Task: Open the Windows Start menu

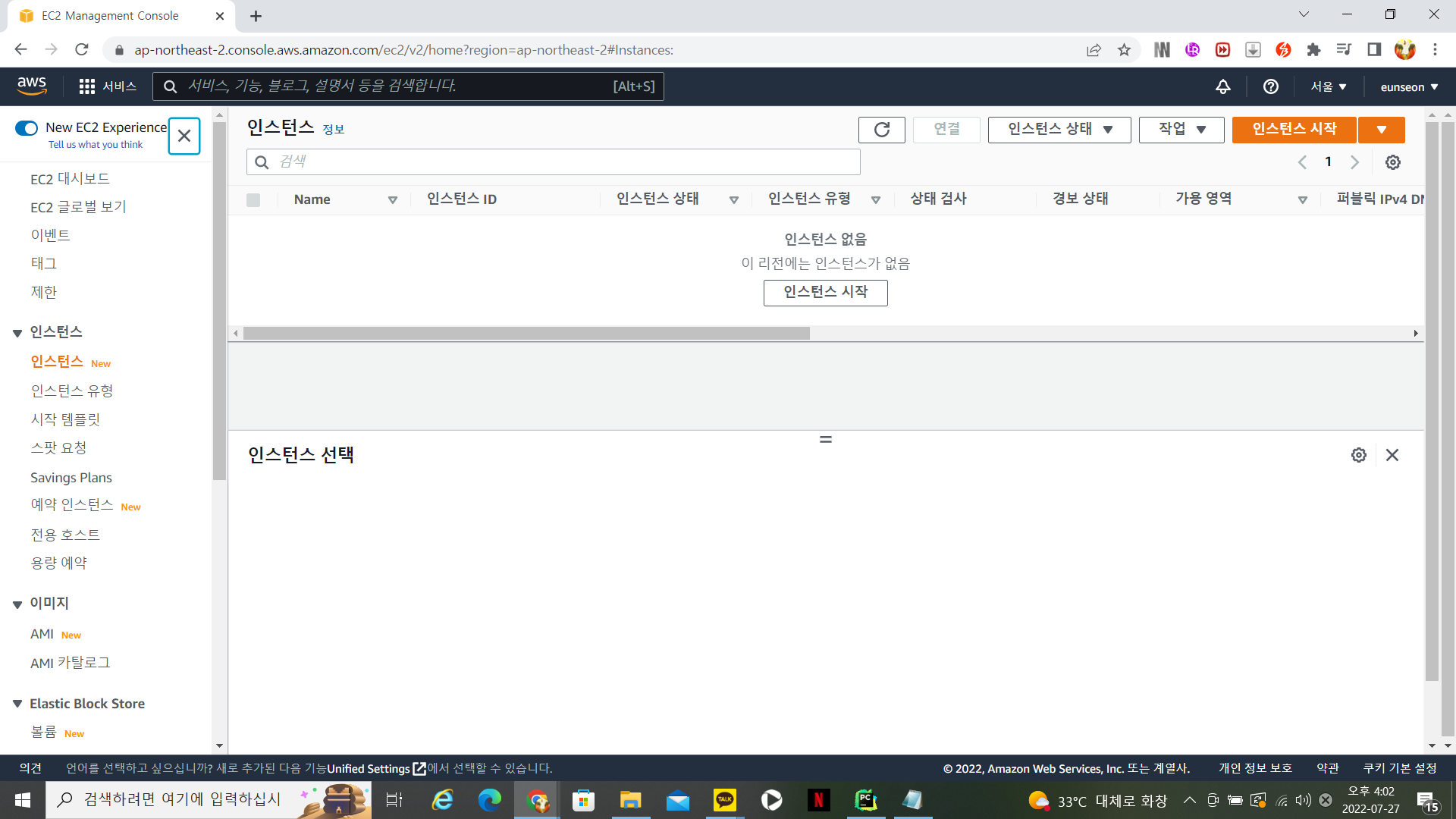Action: click(x=23, y=800)
